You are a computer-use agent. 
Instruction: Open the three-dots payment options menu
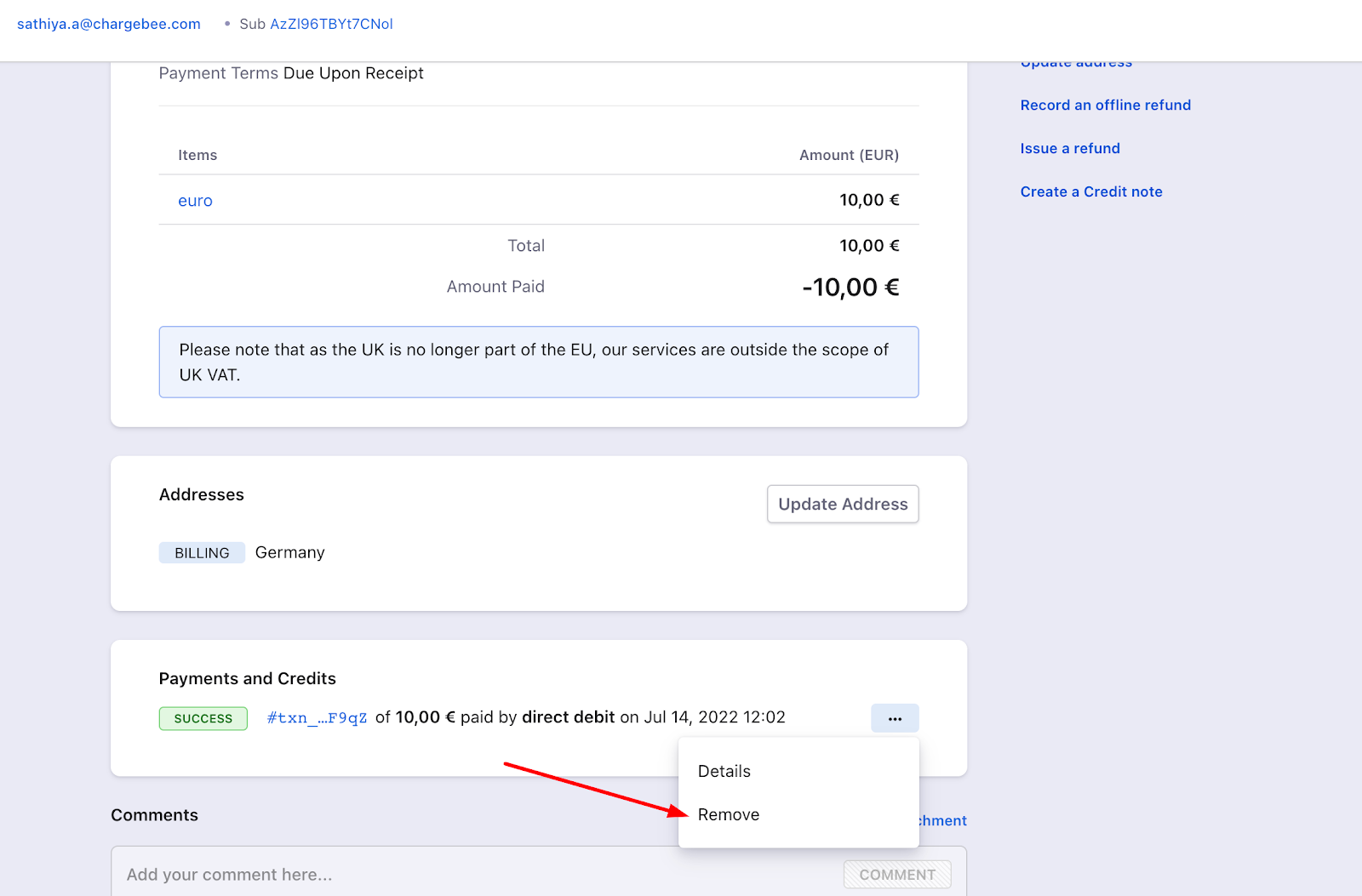(894, 718)
